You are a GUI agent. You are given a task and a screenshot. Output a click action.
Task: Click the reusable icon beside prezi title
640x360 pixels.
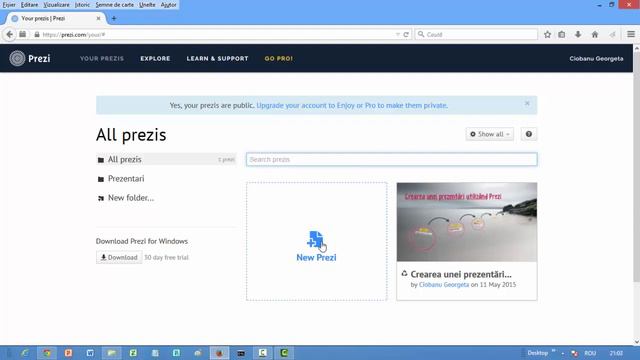point(404,273)
